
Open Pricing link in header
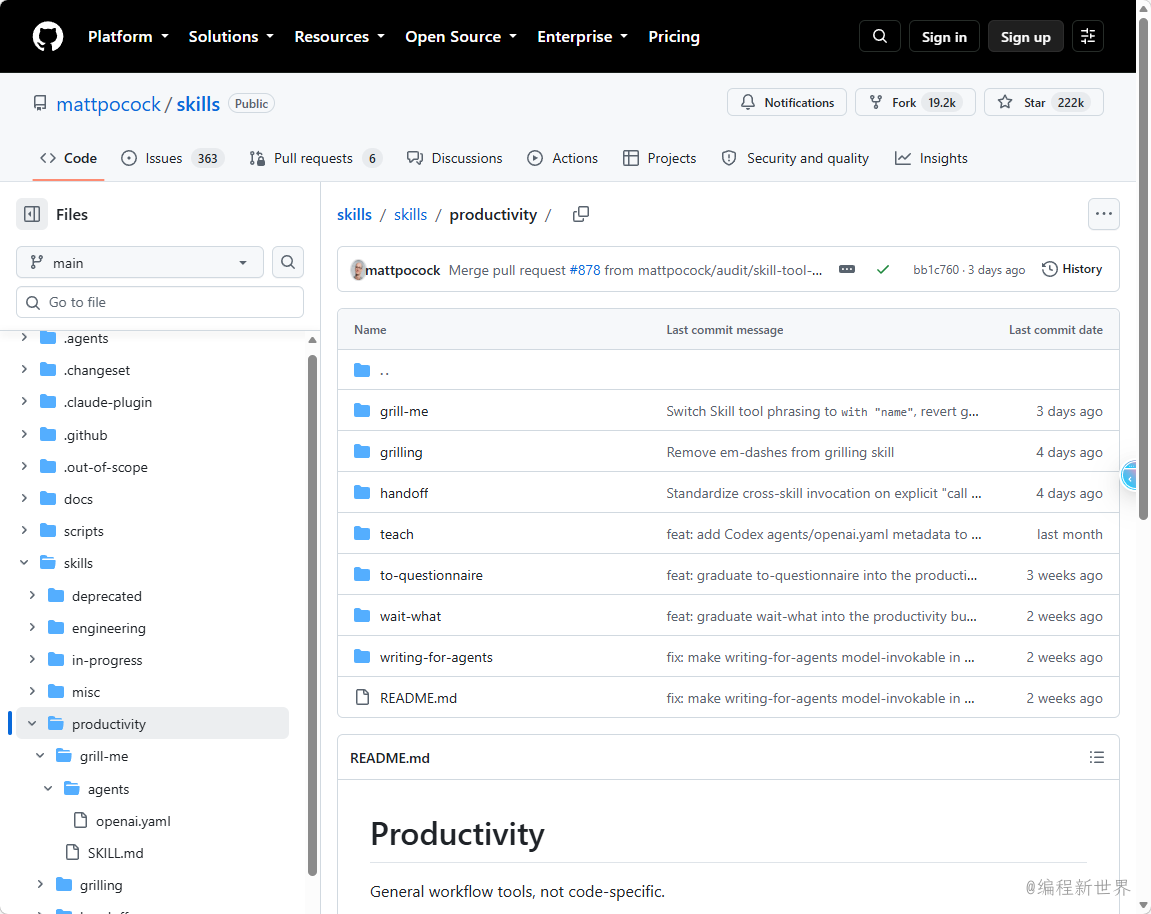click(674, 37)
